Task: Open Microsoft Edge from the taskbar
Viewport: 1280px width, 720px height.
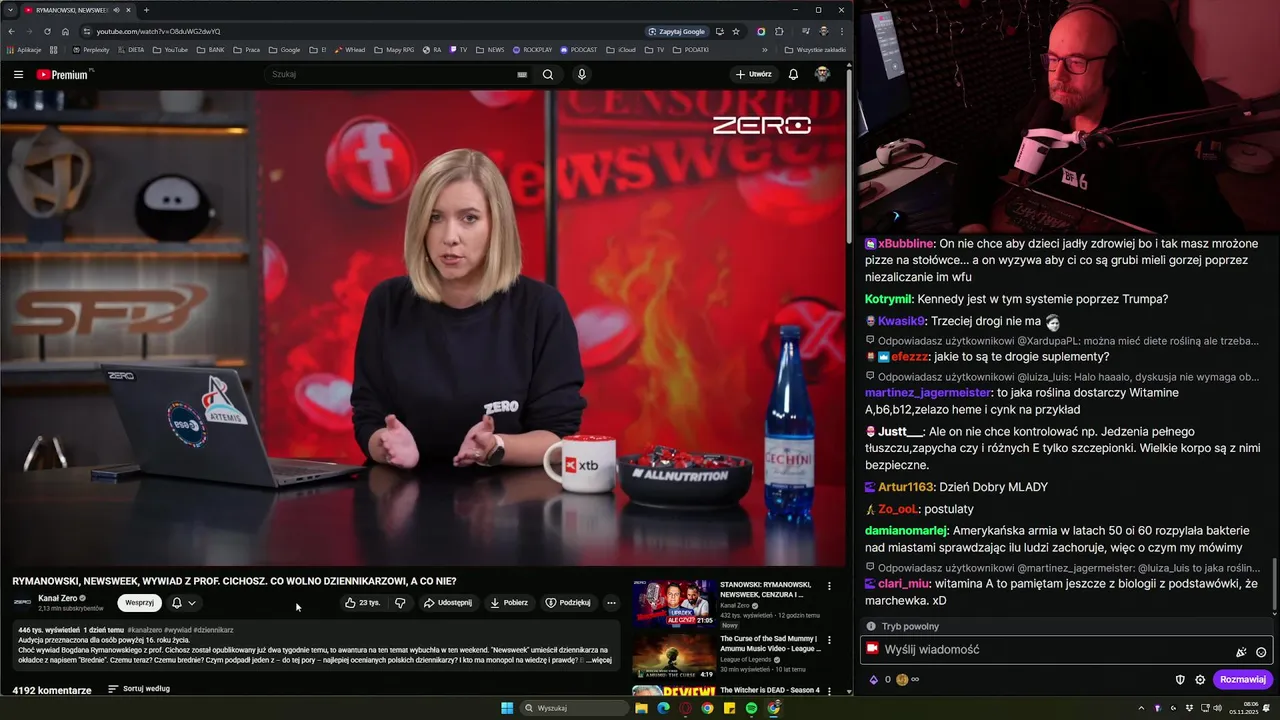Action: (x=663, y=708)
